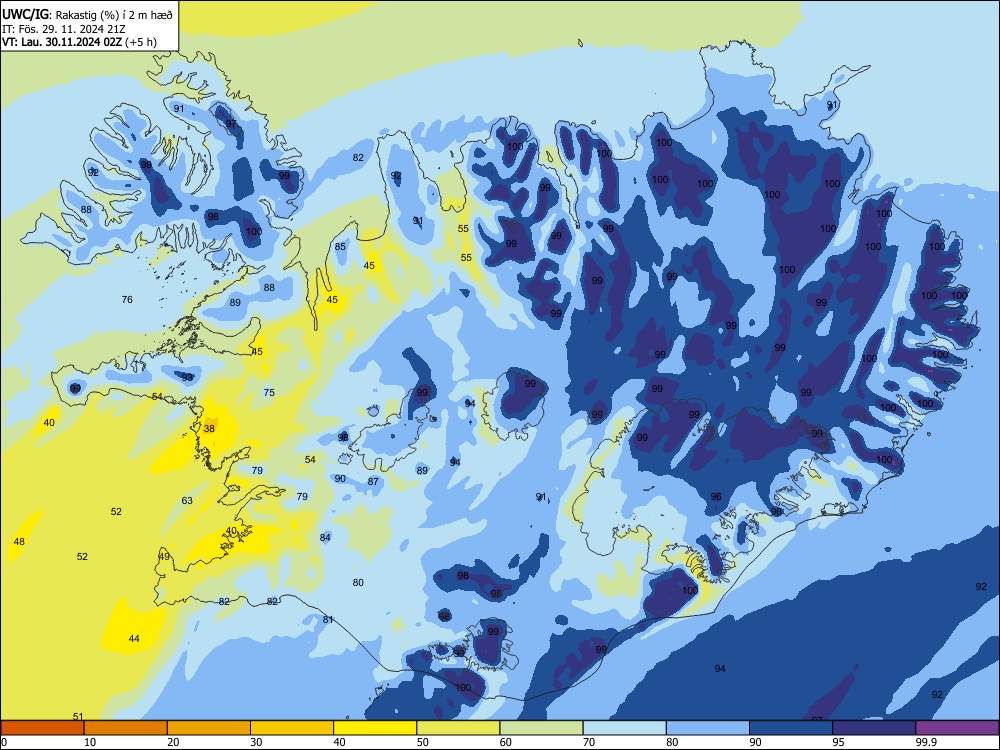Viewport: 1000px width, 750px height.
Task: Select legend scale label '20'
Action: [x=173, y=742]
